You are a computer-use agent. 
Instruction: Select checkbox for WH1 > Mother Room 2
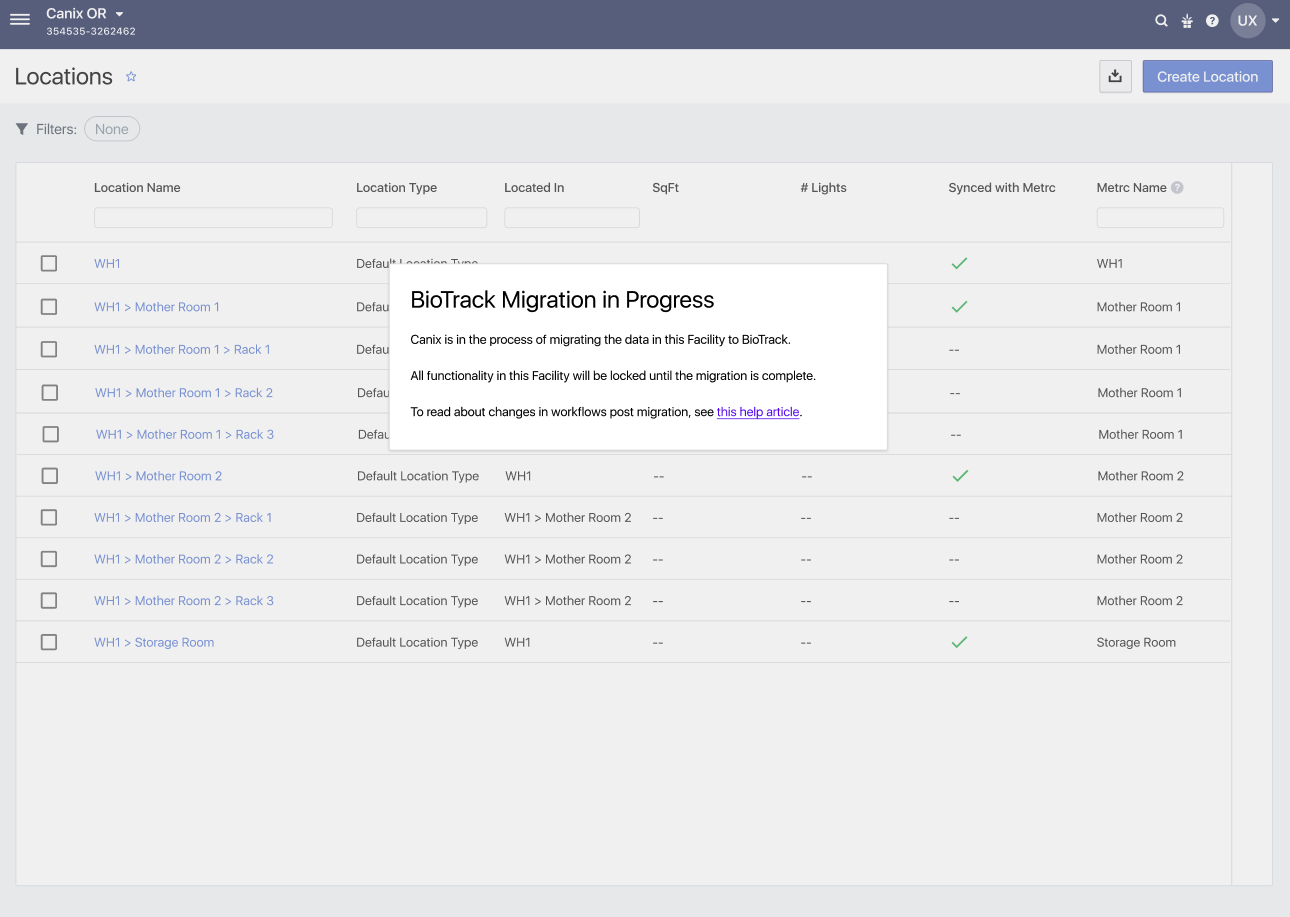[50, 476]
